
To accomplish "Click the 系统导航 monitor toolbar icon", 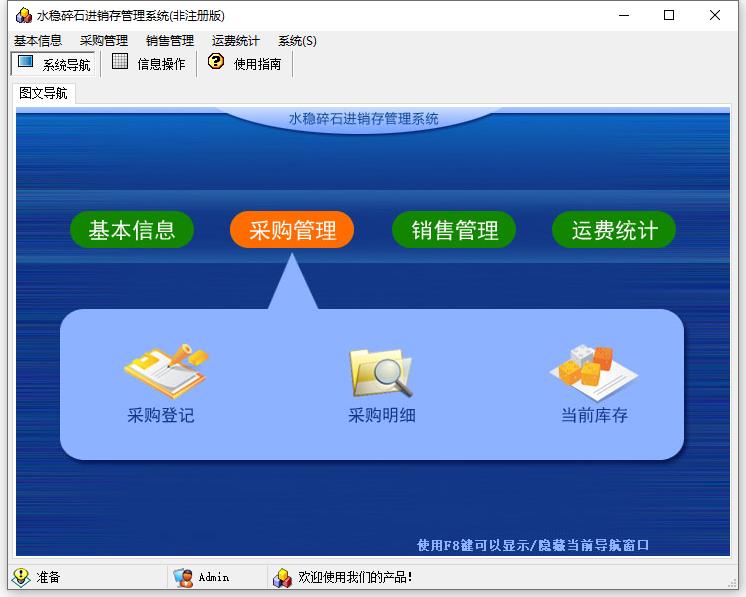I will [25, 62].
